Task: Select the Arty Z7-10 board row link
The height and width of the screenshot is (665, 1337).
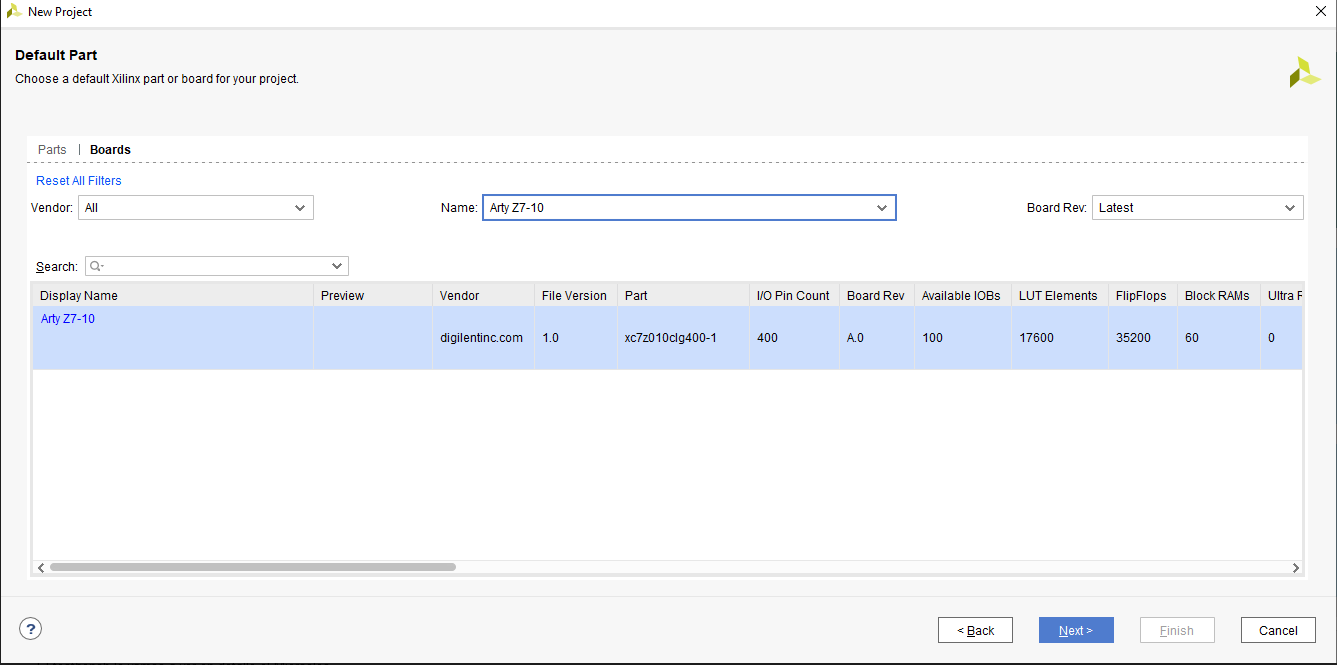Action: 68,319
